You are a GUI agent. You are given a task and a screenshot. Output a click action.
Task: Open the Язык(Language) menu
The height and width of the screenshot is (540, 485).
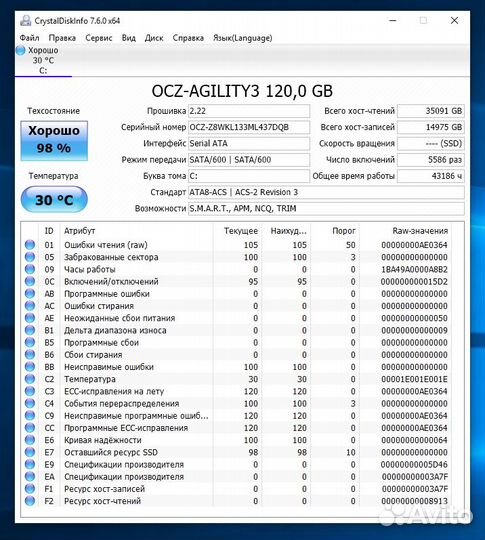tap(242, 38)
